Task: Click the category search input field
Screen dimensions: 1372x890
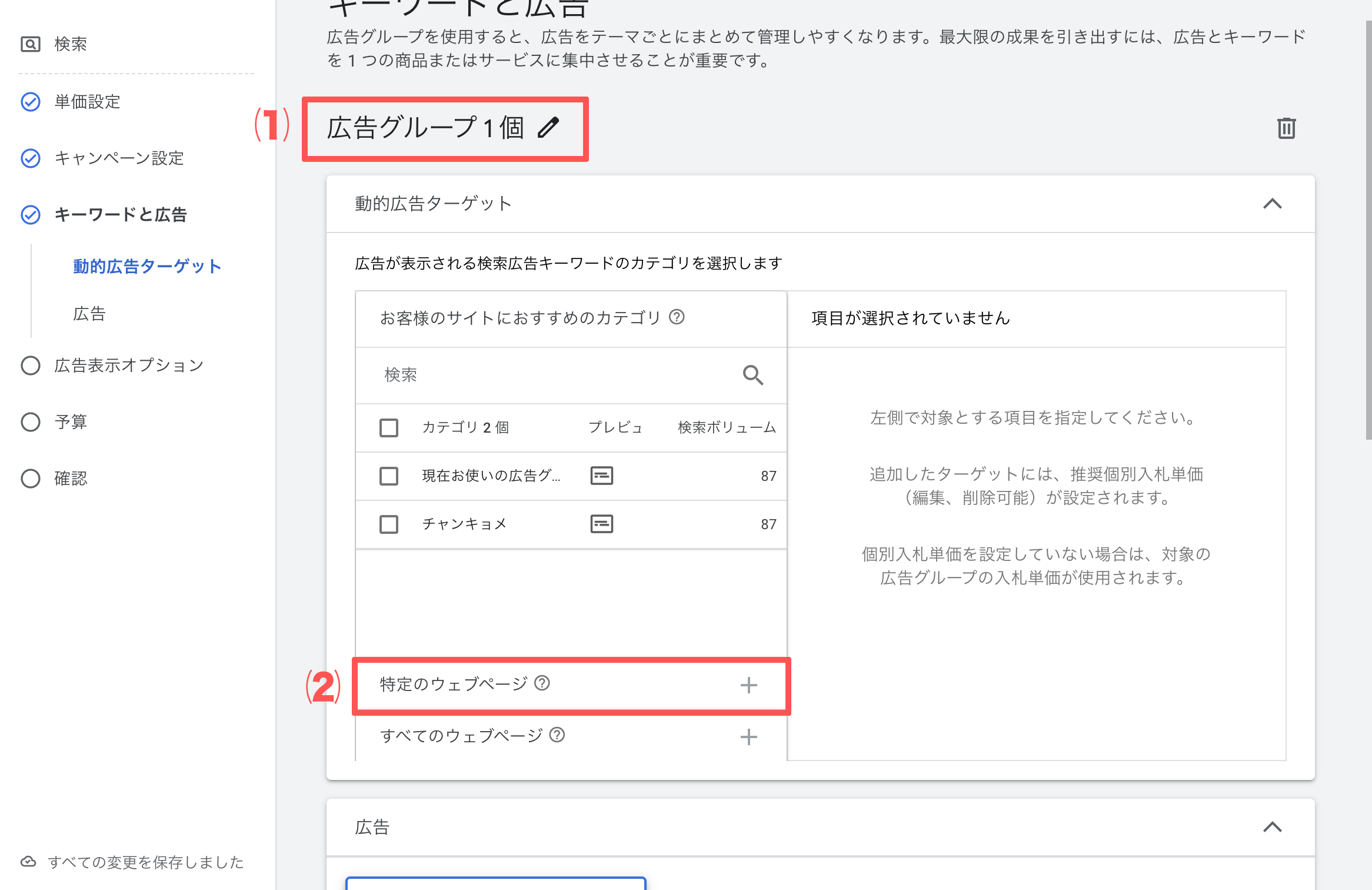Action: 530,375
